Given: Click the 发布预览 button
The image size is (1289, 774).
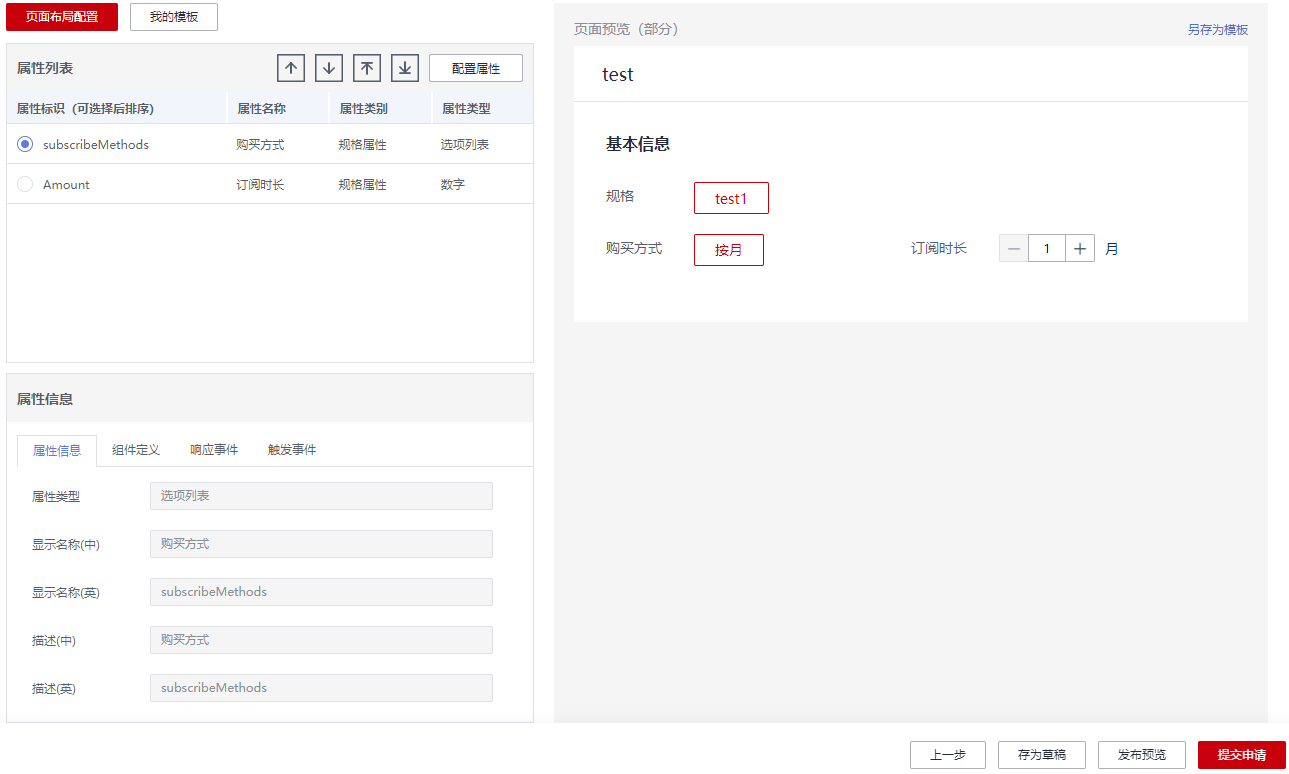Looking at the screenshot, I should pyautogui.click(x=1142, y=755).
